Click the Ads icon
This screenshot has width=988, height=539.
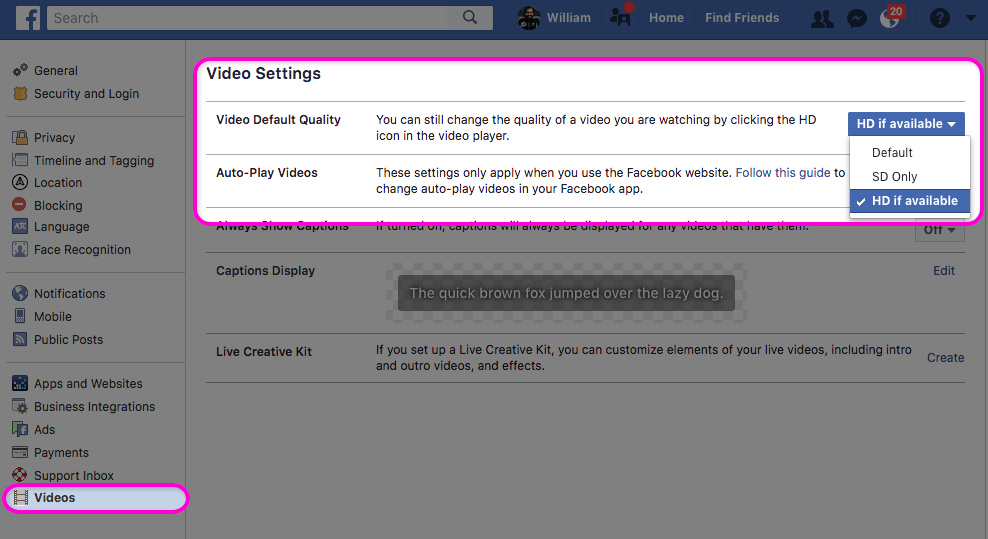click(x=20, y=429)
